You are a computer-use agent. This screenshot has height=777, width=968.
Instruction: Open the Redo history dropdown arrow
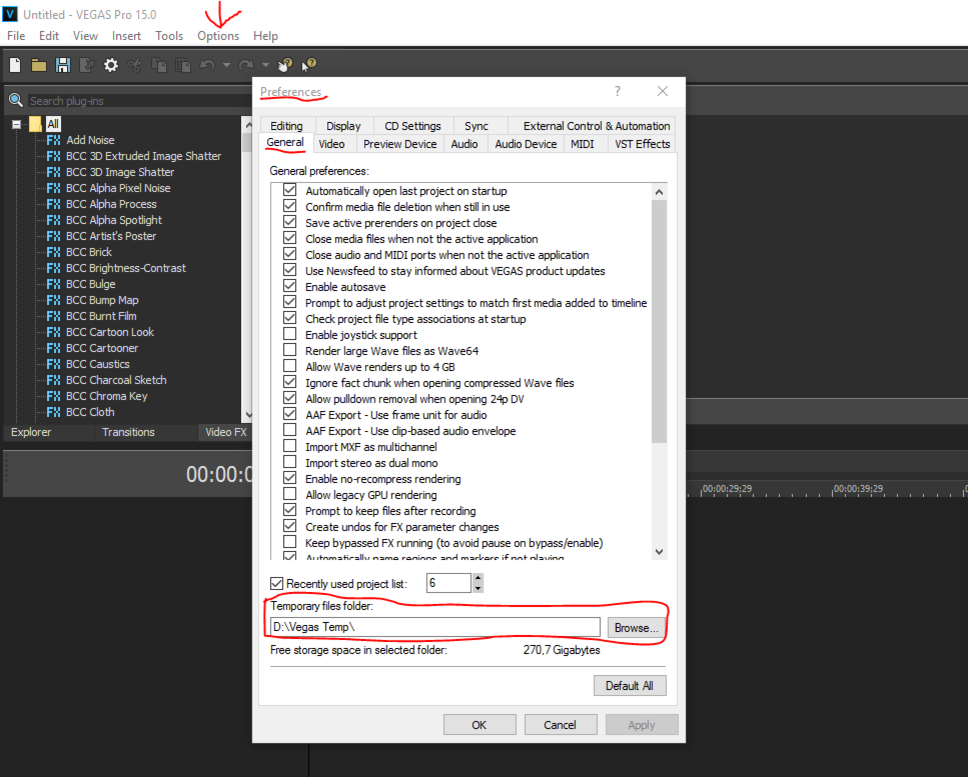265,65
